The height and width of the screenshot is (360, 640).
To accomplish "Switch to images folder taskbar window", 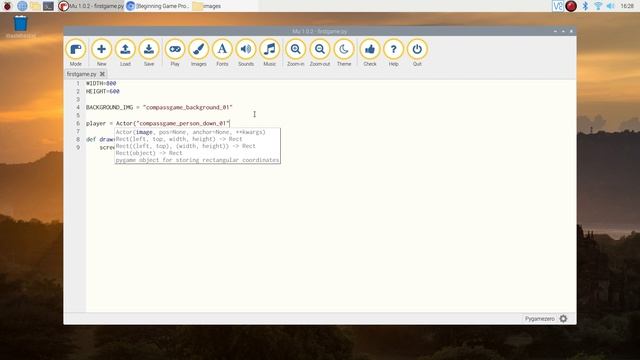I will 207,6.
